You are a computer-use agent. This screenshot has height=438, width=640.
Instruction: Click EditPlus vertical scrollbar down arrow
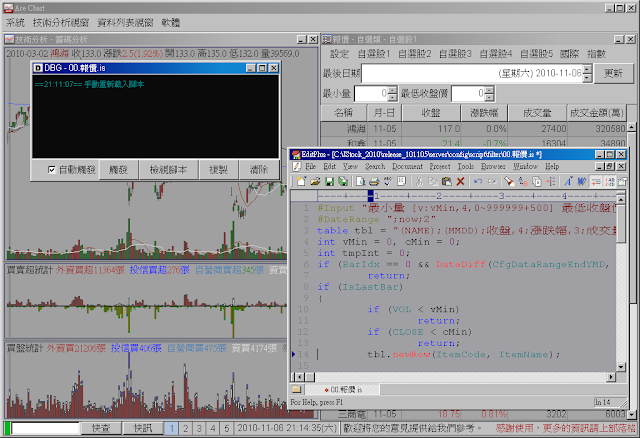tap(621, 367)
